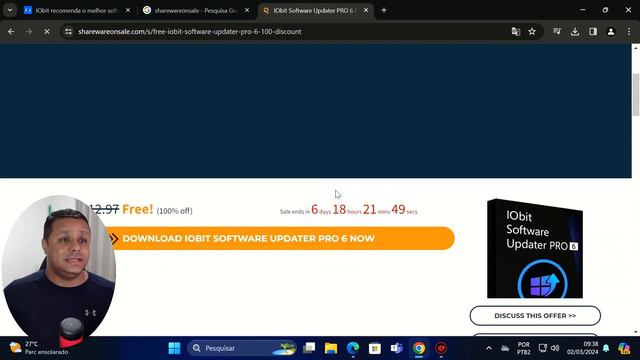Click the IObit Software Updater PRO box image
Image resolution: width=640 pixels, height=360 pixels.
[x=535, y=249]
